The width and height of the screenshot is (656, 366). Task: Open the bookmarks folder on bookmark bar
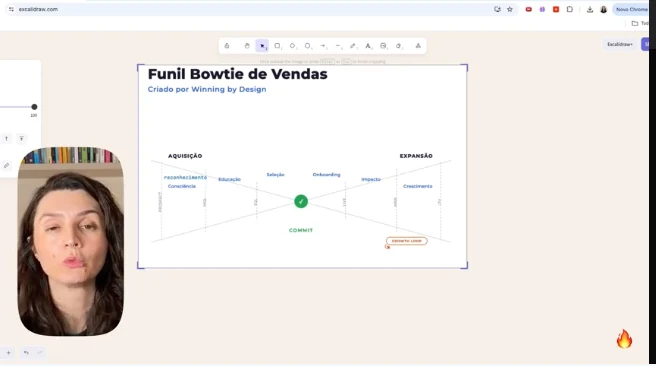pyautogui.click(x=639, y=23)
